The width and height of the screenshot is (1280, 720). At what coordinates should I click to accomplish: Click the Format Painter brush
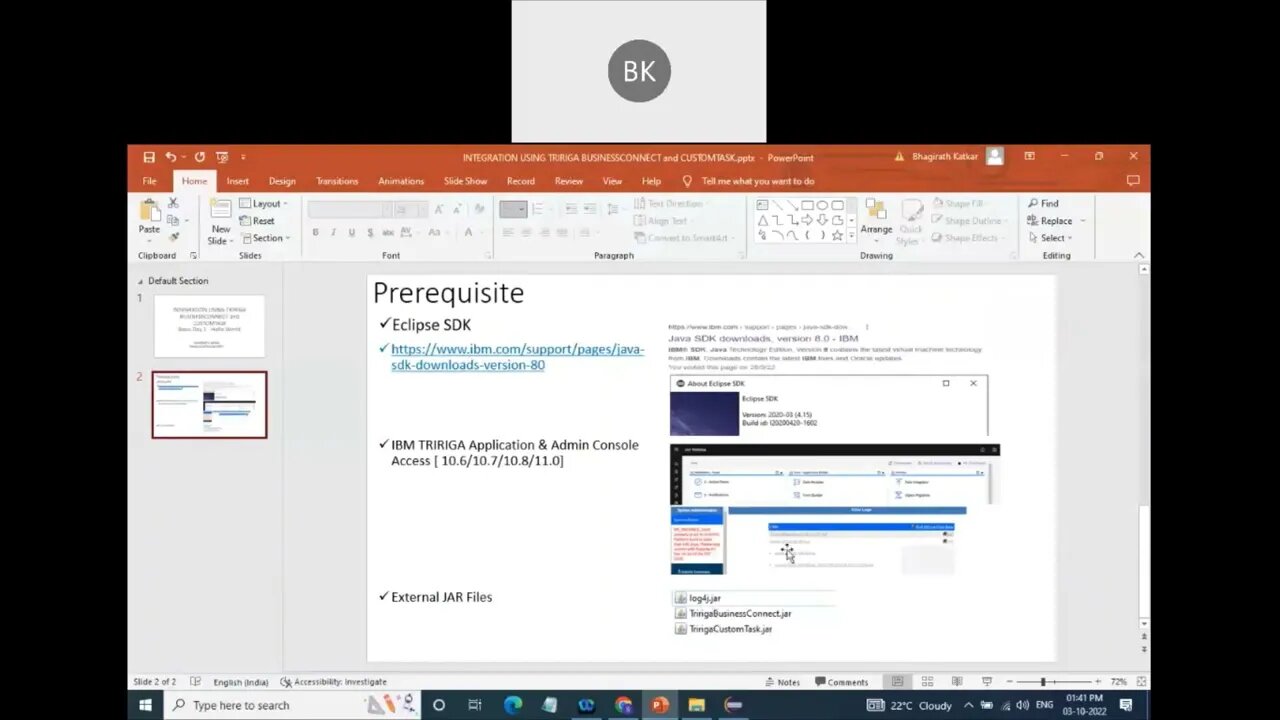pos(173,237)
